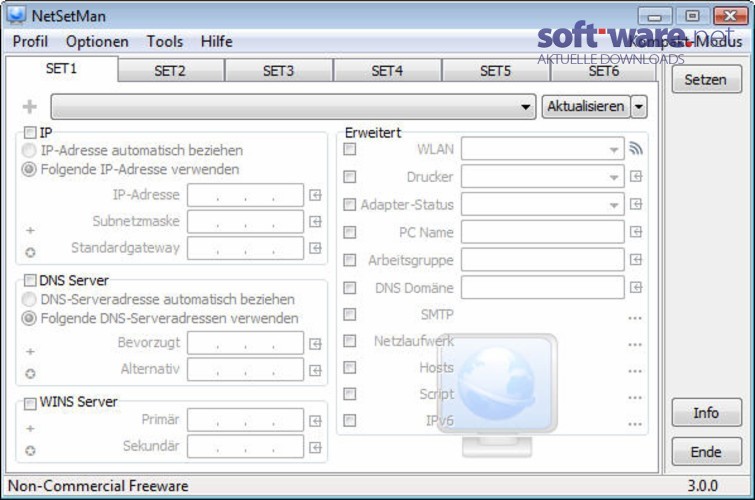The width and height of the screenshot is (755, 500).
Task: Open the Profil menu
Action: tap(30, 41)
